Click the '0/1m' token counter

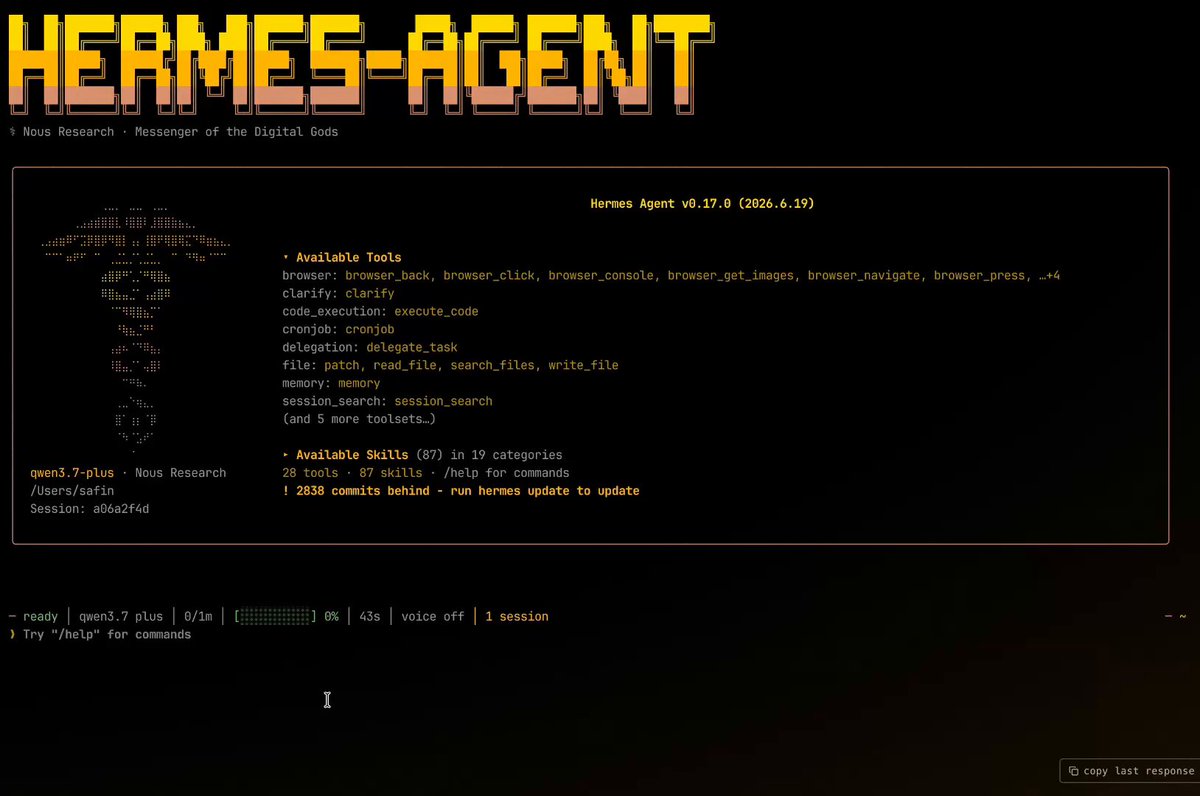(198, 617)
